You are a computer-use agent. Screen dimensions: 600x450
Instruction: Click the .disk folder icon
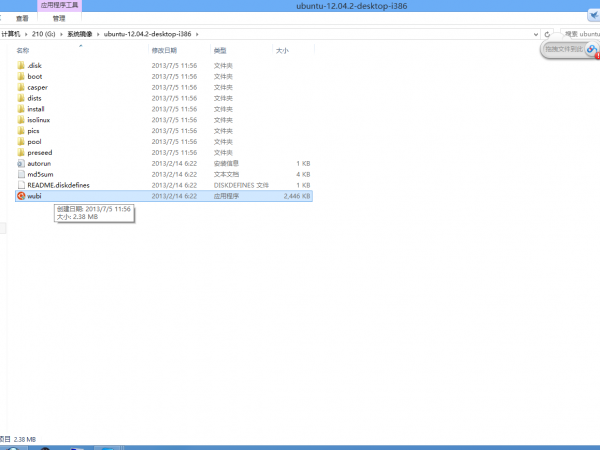click(21, 65)
